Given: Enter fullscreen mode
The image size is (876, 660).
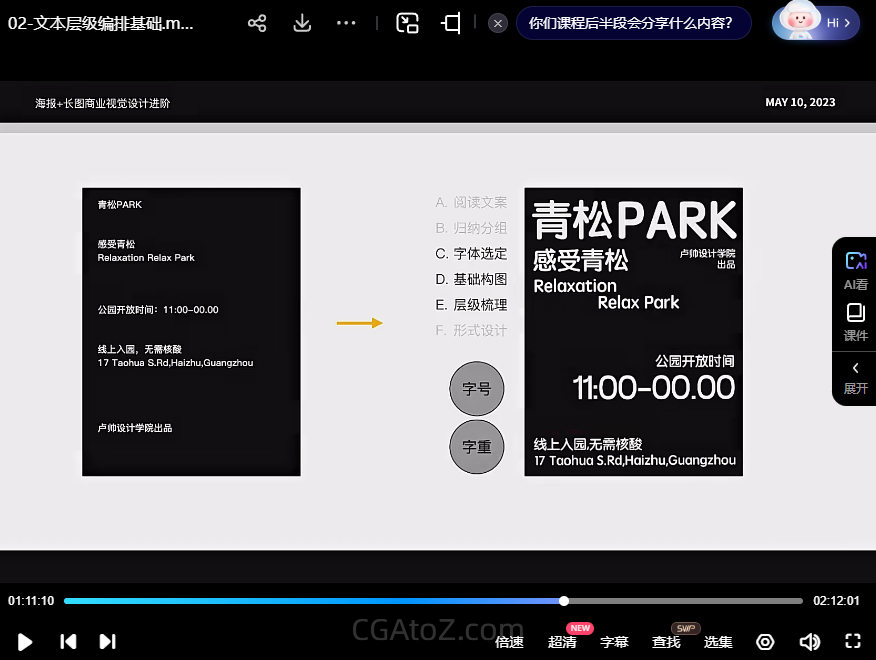Looking at the screenshot, I should point(852,642).
